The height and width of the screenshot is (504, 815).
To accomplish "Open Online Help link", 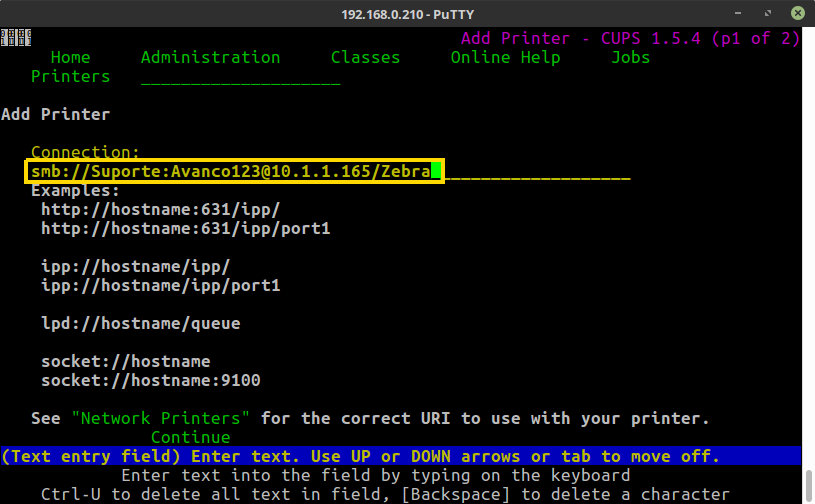I will tap(505, 57).
